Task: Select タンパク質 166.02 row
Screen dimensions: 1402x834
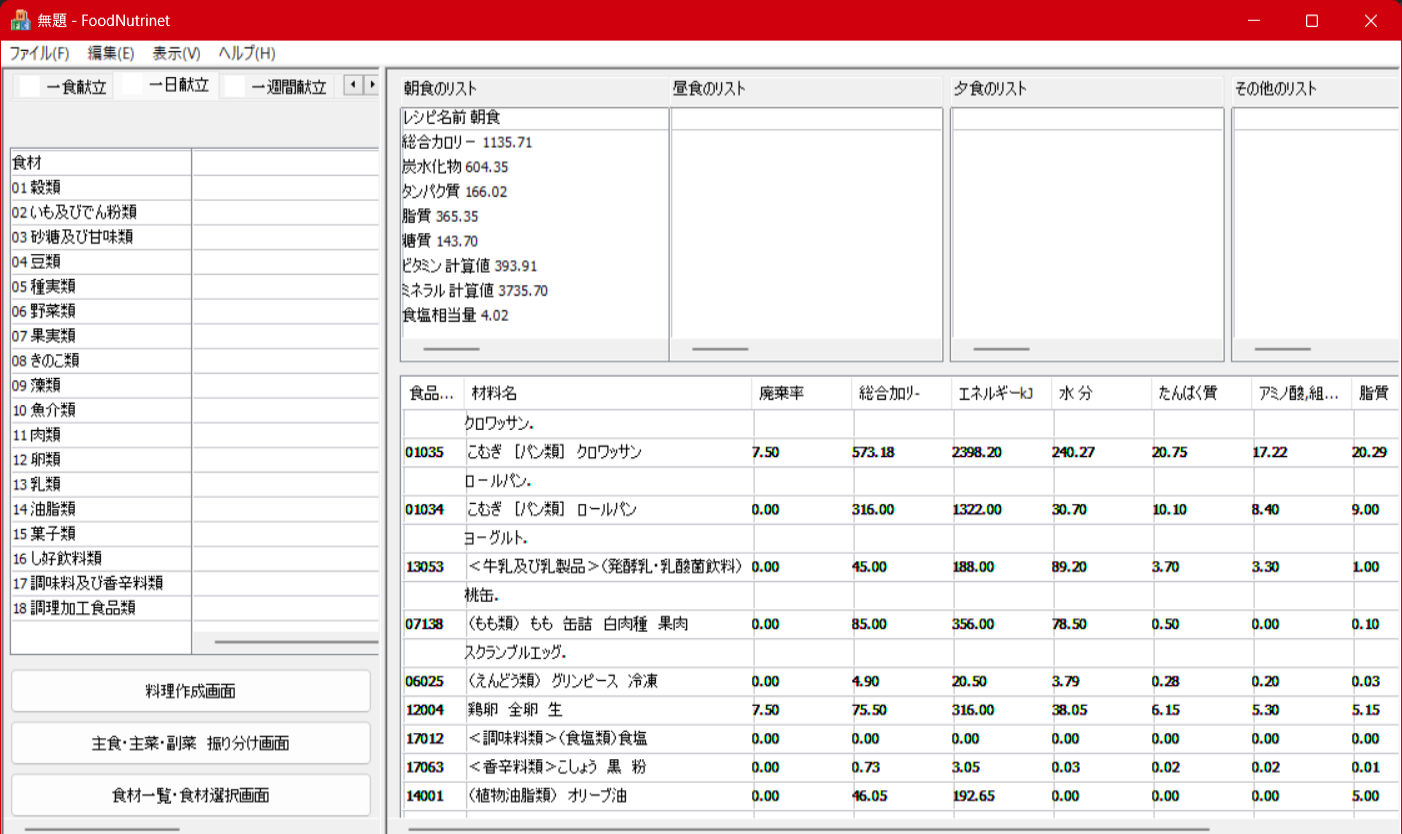Action: tap(534, 192)
